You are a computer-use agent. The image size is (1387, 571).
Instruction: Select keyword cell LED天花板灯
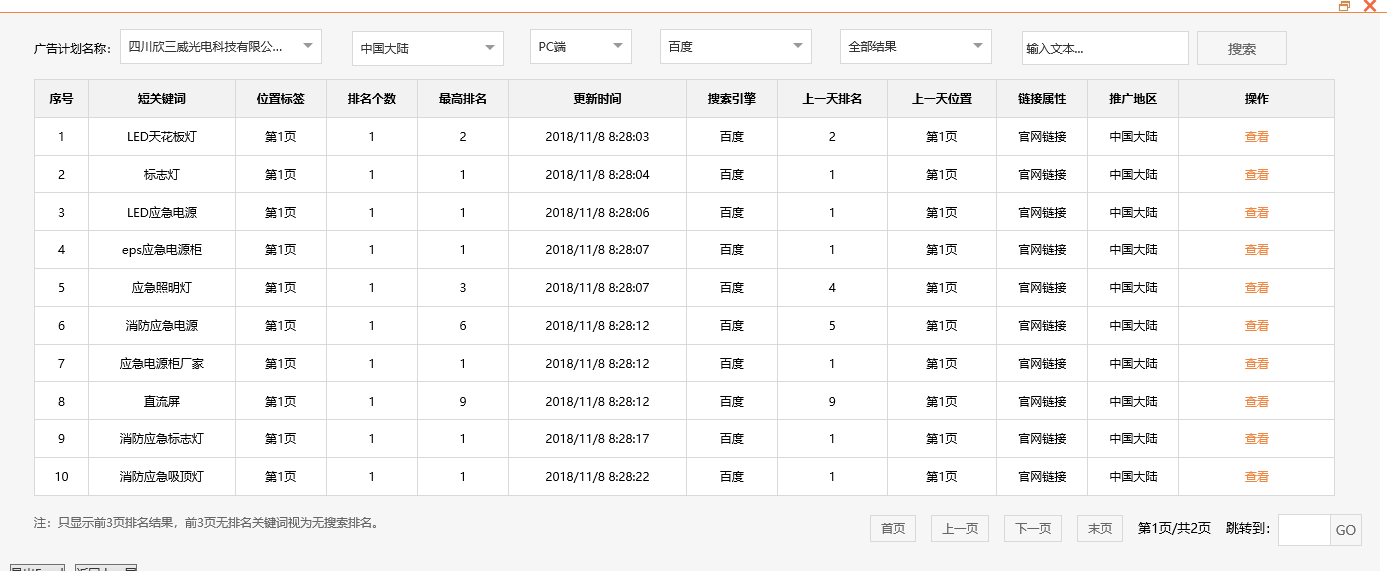(x=162, y=137)
